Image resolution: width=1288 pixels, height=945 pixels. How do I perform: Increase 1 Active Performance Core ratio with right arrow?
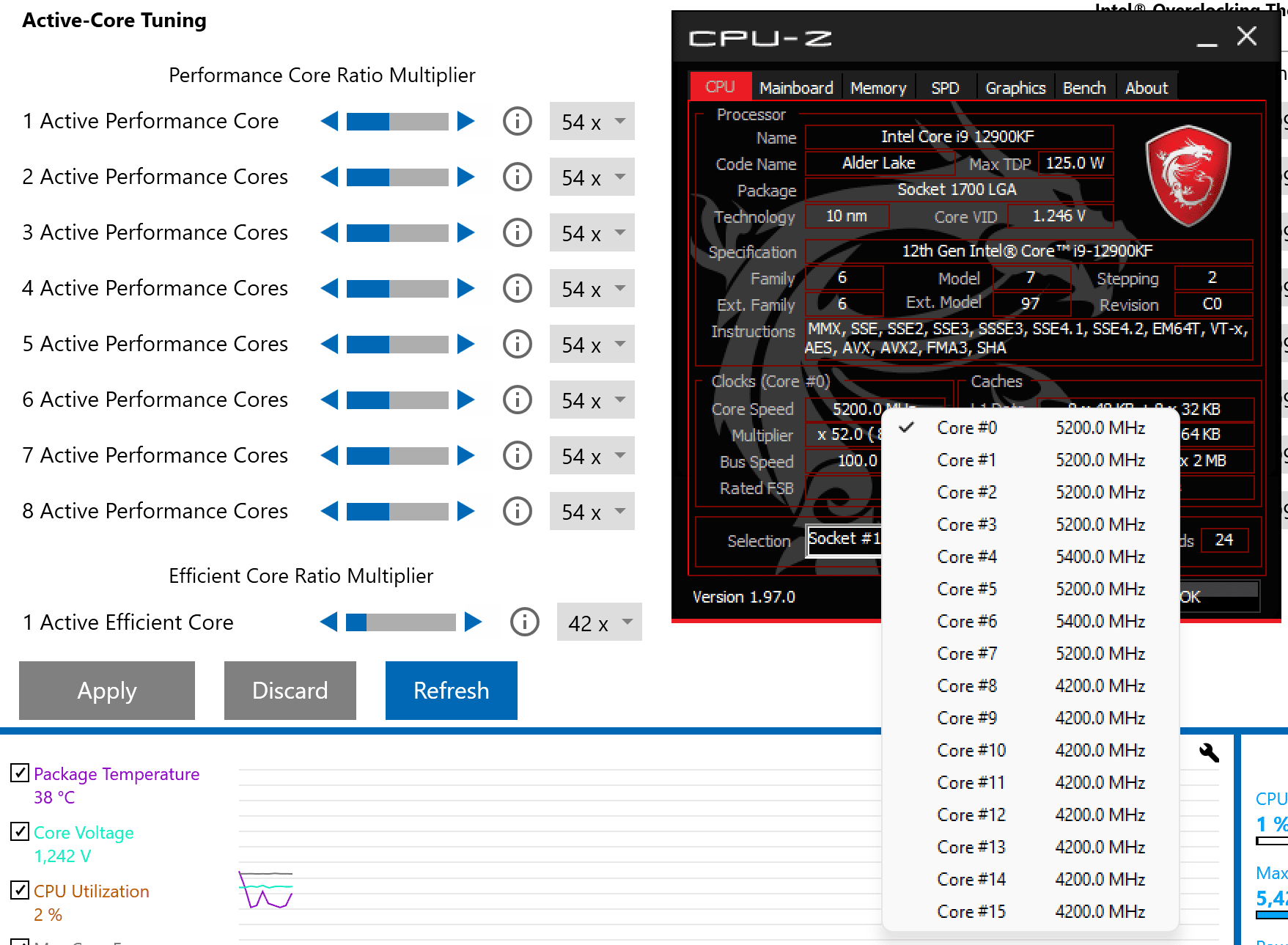[x=466, y=121]
